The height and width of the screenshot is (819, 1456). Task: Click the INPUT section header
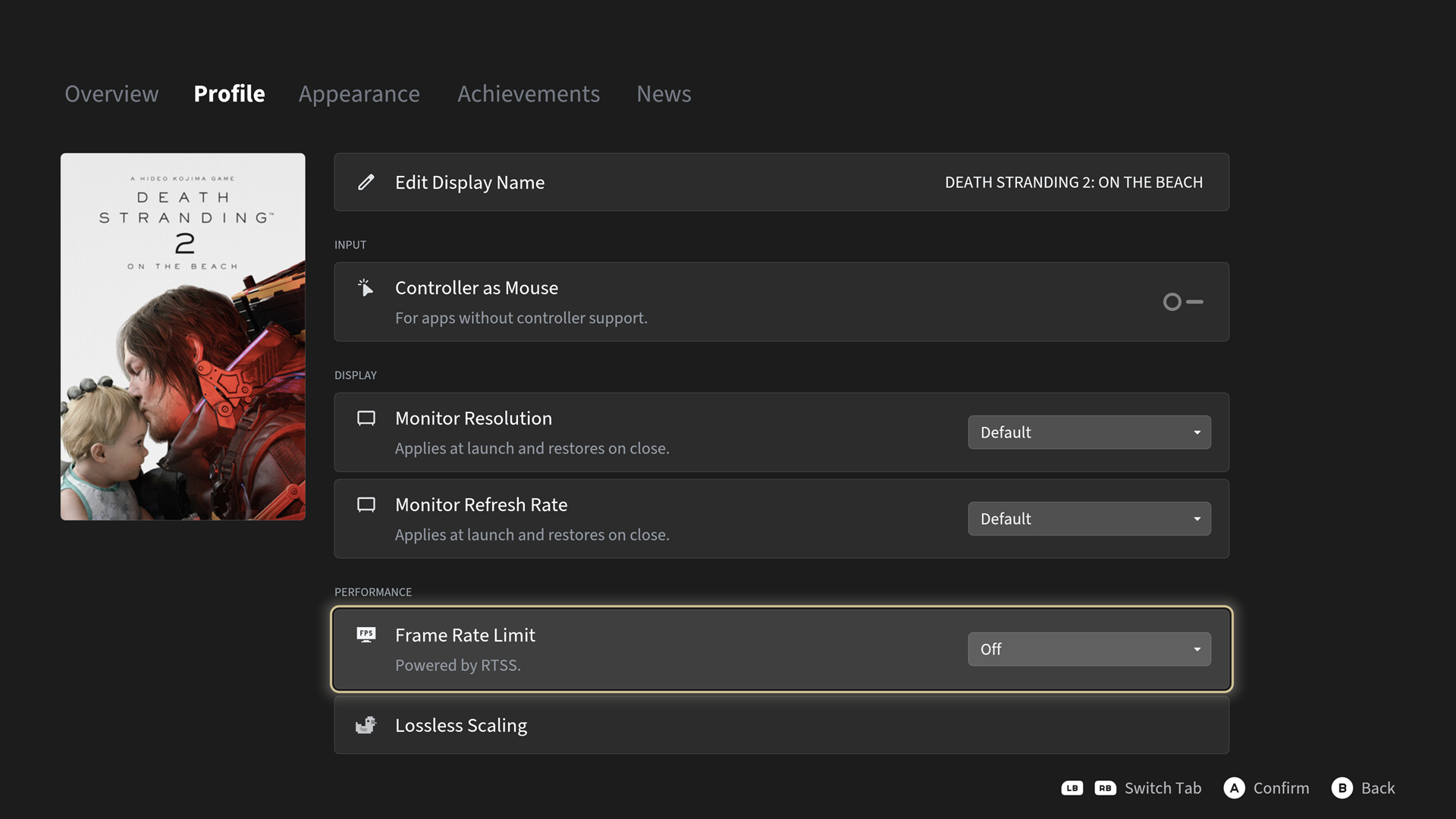click(350, 244)
